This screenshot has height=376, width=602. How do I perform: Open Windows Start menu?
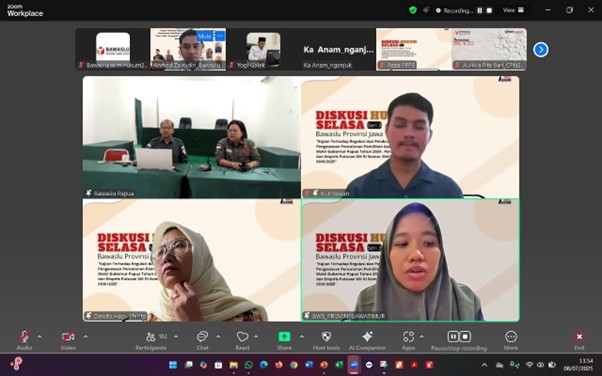(173, 364)
